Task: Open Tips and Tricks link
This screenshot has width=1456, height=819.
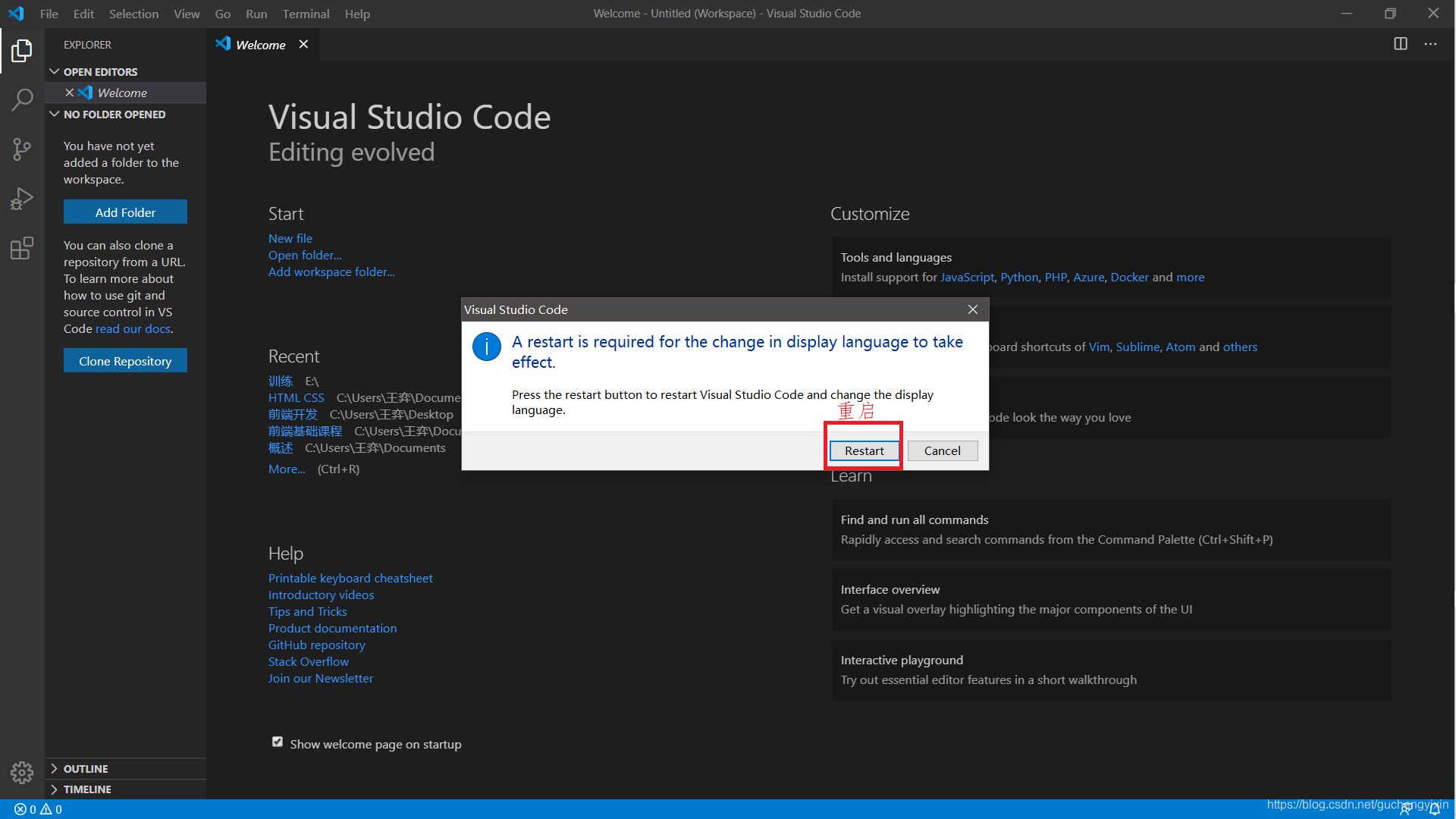Action: 307,611
